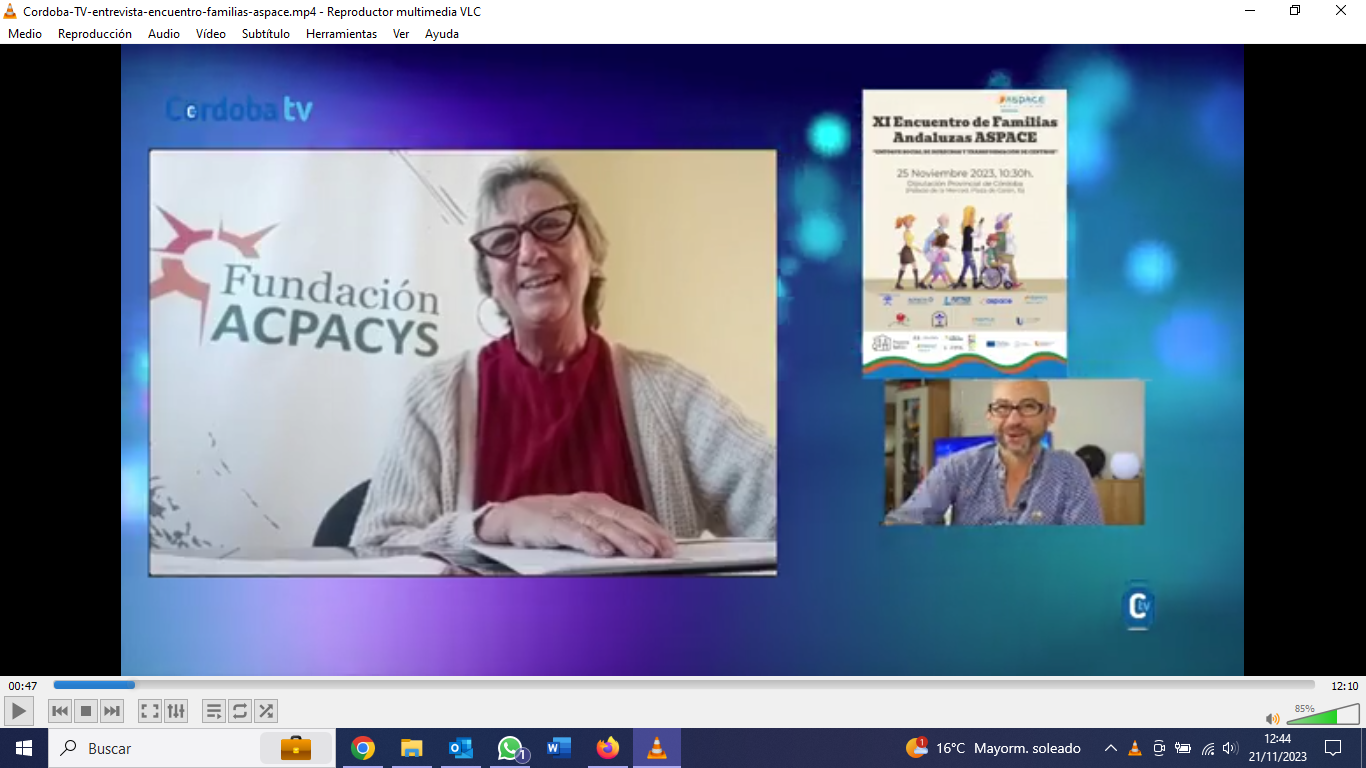Open File Explorer from taskbar
Viewport: 1366px width, 768px height.
(412, 748)
